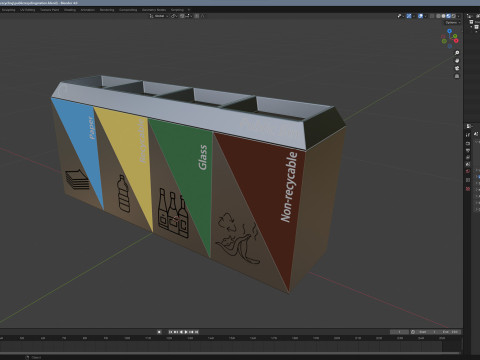Screen dimensions: 480x360
Task: Open the Output properties tab
Action: tap(468, 150)
